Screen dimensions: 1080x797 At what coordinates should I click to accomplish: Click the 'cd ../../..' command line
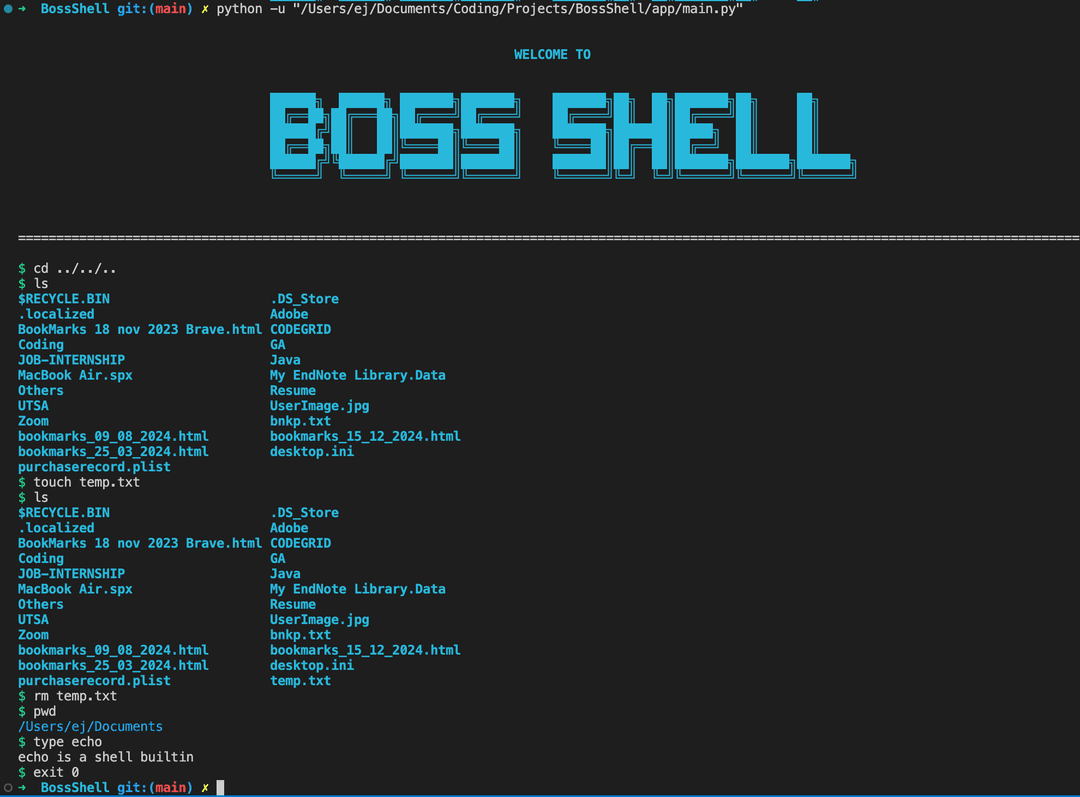(x=67, y=269)
